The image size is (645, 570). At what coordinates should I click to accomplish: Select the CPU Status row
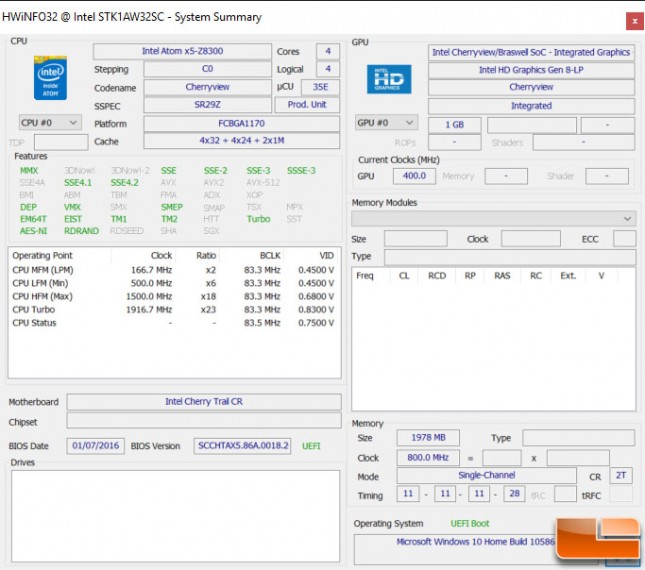(x=173, y=323)
